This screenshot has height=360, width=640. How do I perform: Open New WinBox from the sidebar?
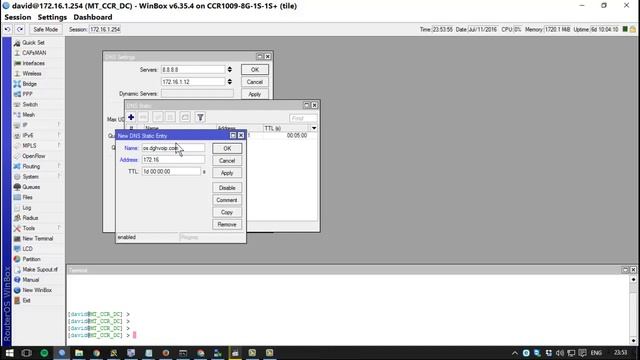click(37, 290)
